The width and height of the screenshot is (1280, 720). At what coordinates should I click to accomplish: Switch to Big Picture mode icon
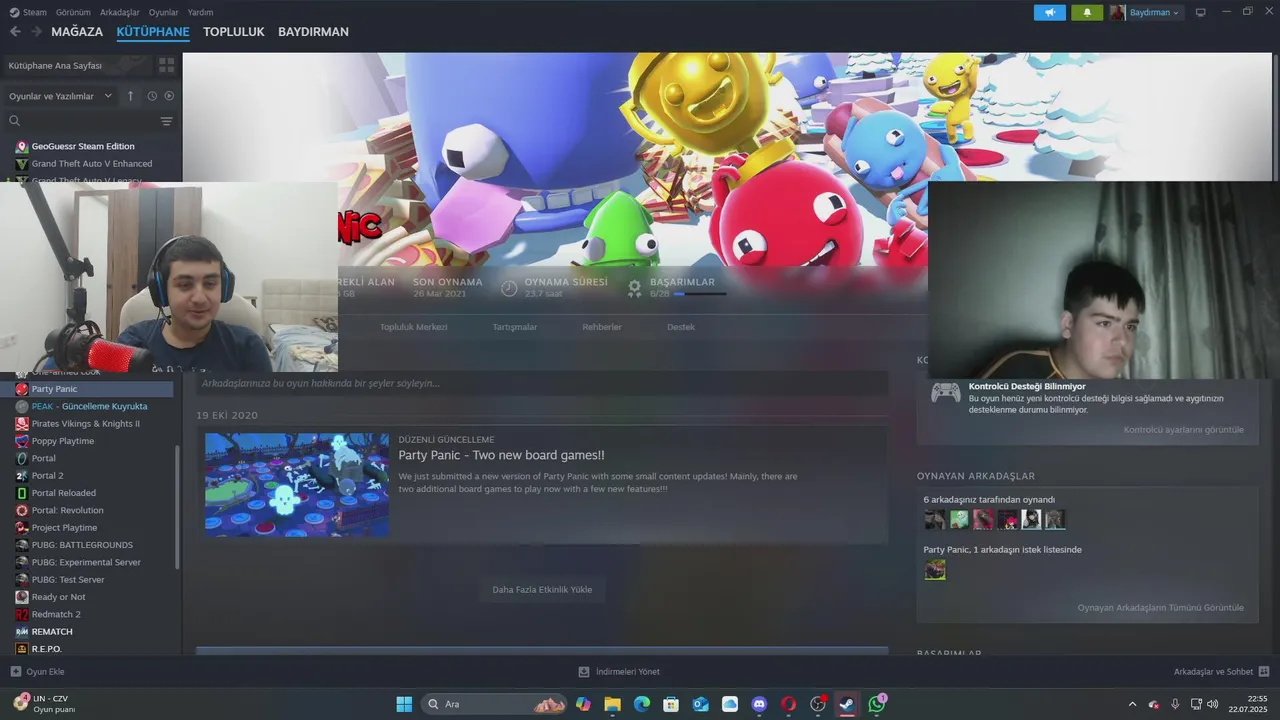1201,13
